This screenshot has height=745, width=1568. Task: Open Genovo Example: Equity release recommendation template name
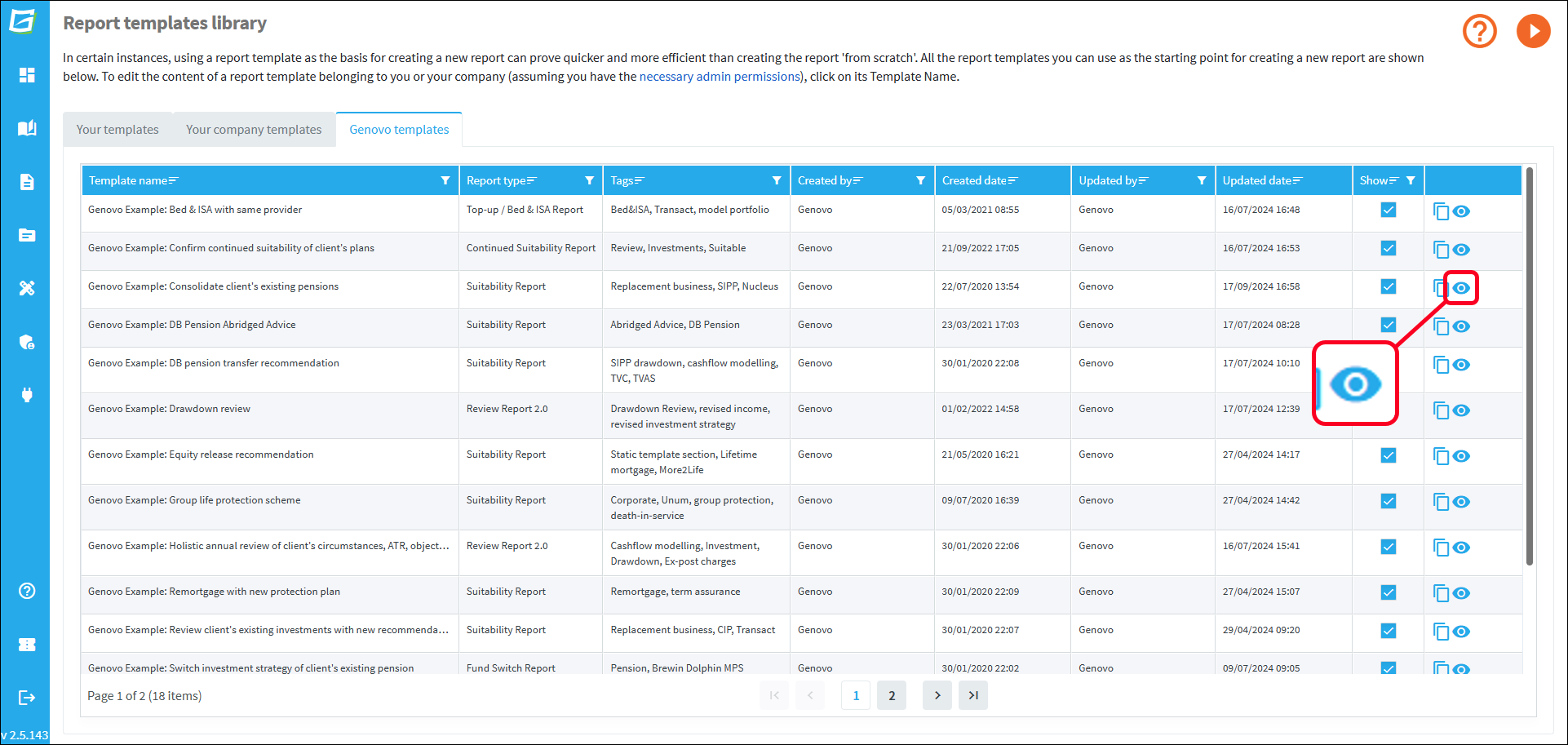point(201,455)
